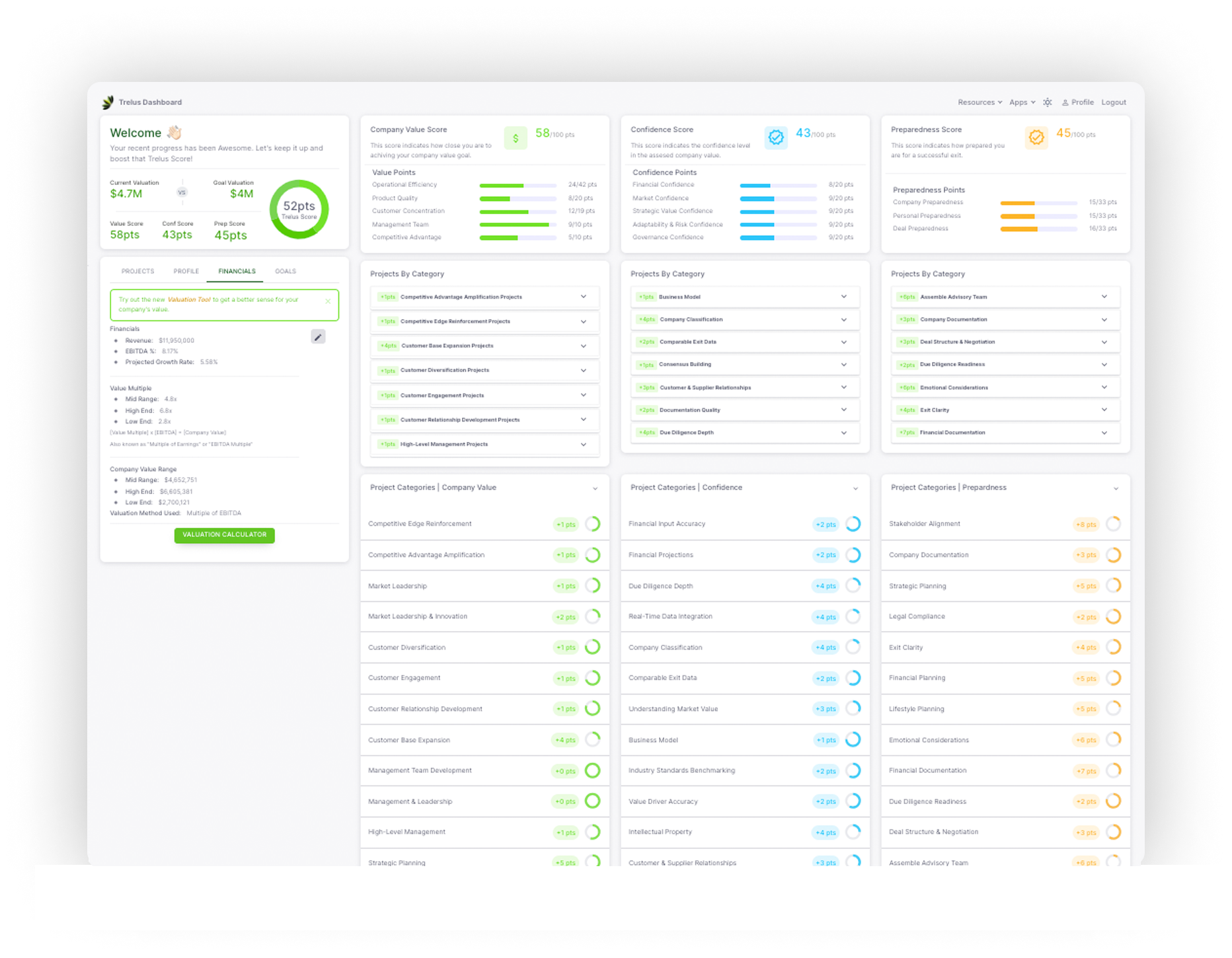
Task: Switch to the Goals tab
Action: [286, 272]
